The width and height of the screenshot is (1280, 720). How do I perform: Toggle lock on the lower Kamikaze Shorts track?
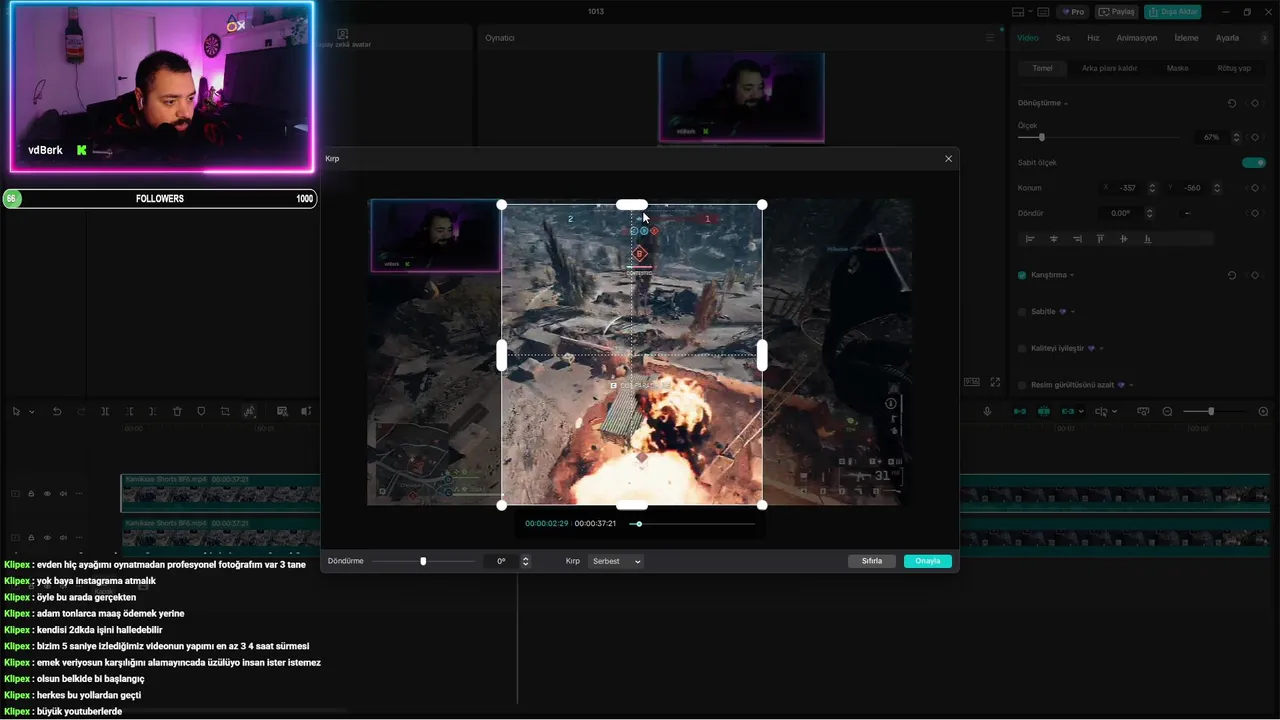(31, 538)
